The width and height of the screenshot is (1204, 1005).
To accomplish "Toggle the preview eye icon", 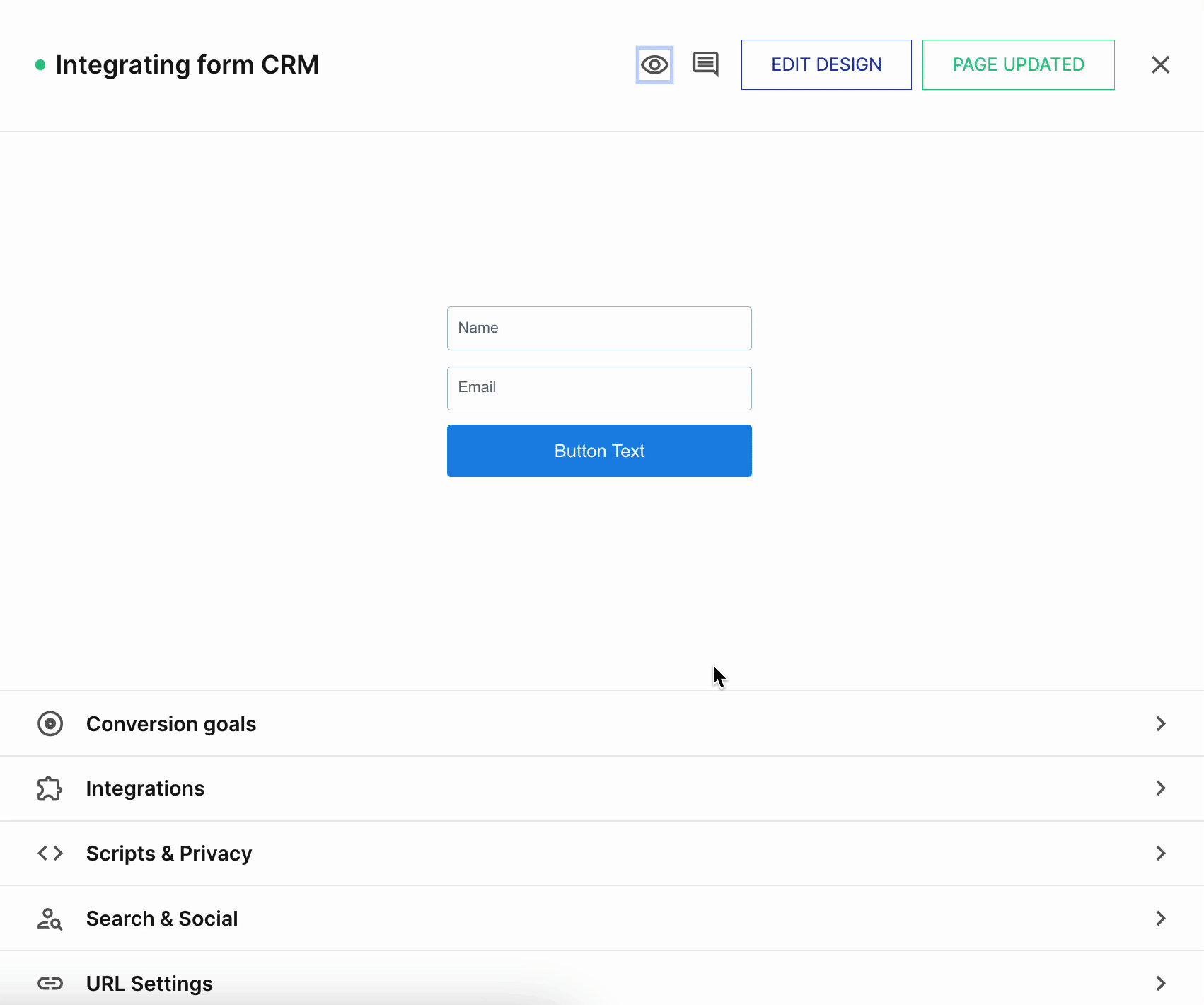I will (x=654, y=64).
